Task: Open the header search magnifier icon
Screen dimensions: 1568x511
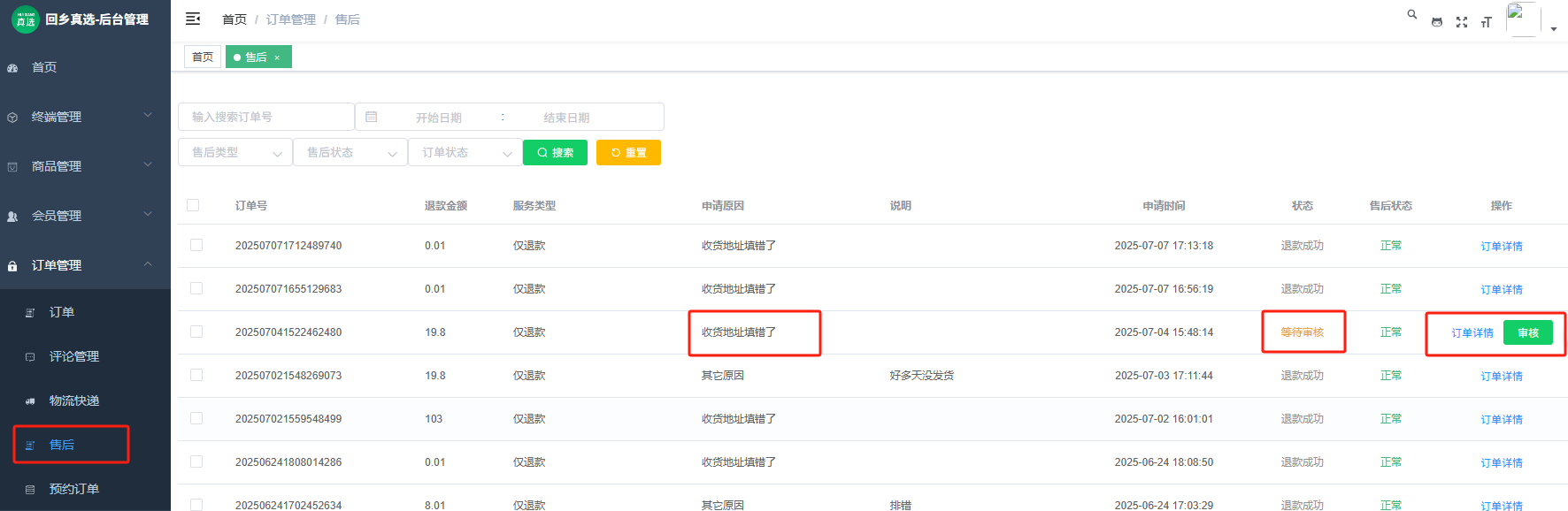Action: click(x=1412, y=15)
